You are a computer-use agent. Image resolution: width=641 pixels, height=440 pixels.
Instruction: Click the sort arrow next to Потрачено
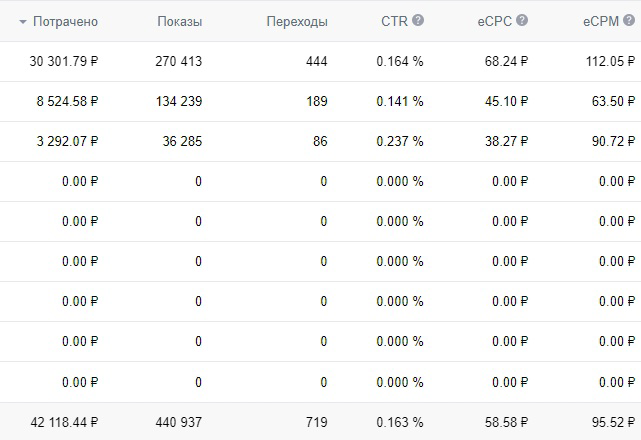click(x=23, y=21)
